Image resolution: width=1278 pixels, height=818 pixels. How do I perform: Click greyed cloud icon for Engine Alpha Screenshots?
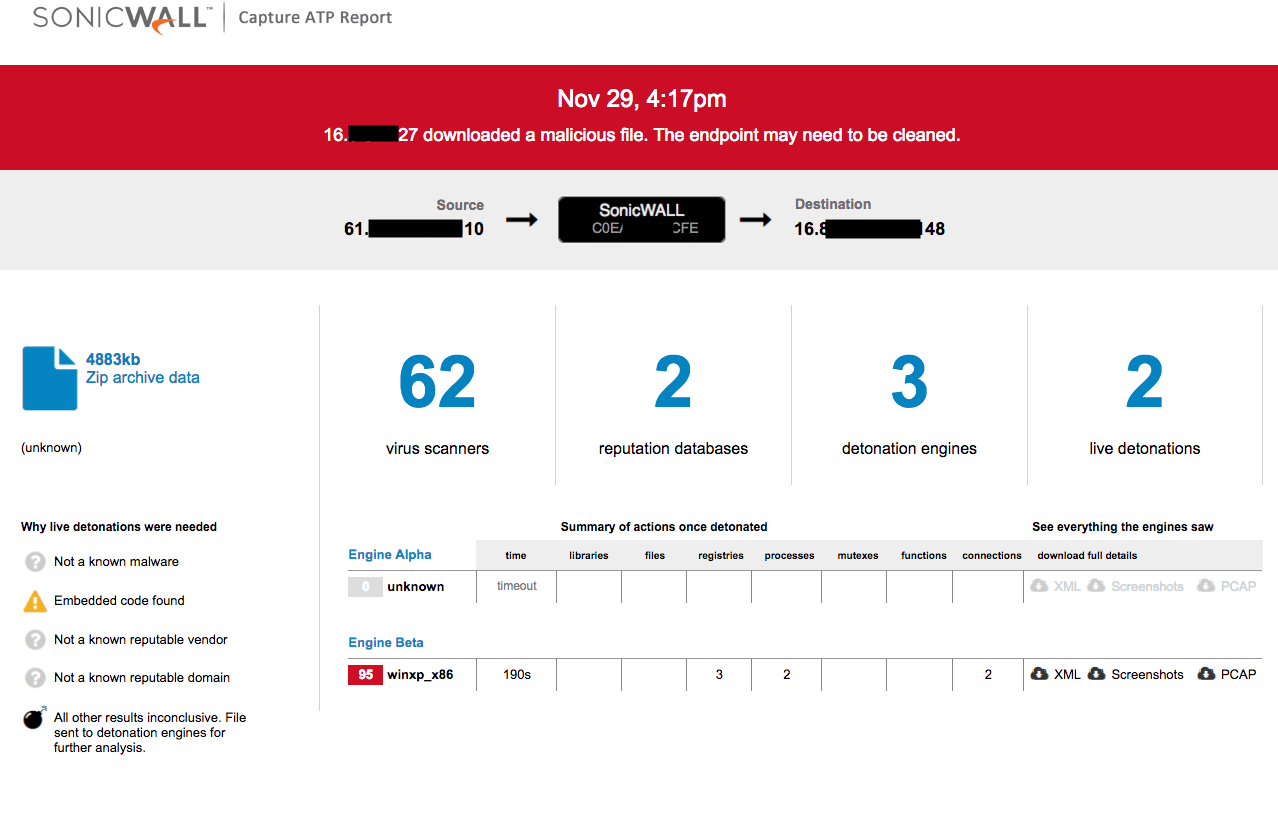pos(1096,586)
